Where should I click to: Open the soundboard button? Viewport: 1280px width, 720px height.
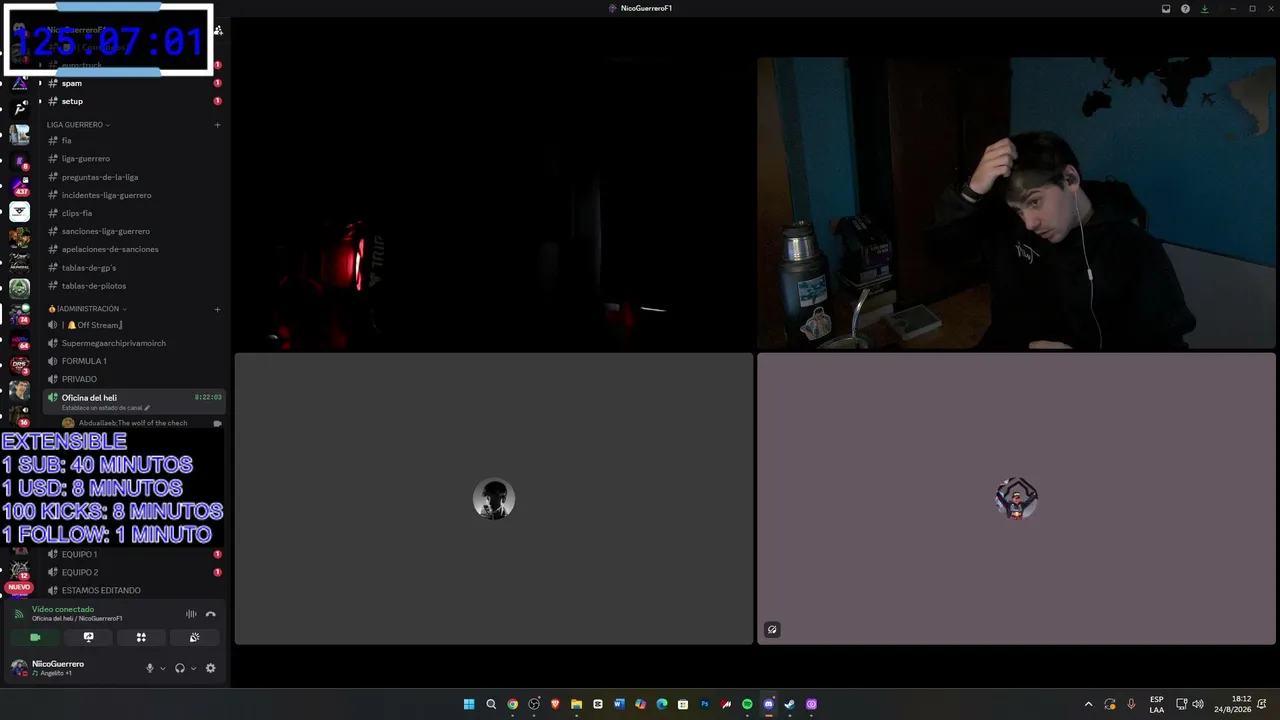[x=194, y=637]
